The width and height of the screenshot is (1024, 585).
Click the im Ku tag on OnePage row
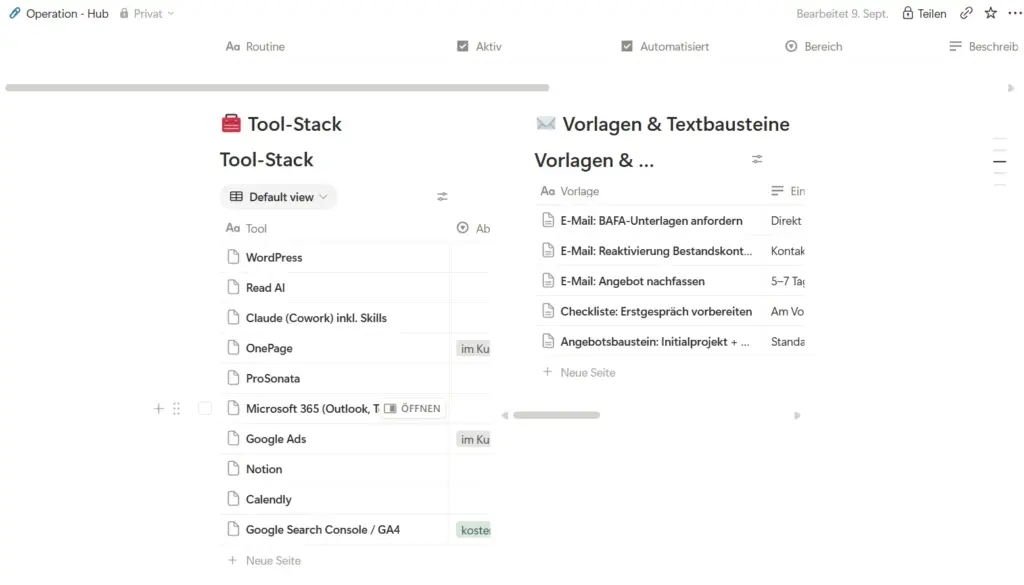click(x=474, y=349)
